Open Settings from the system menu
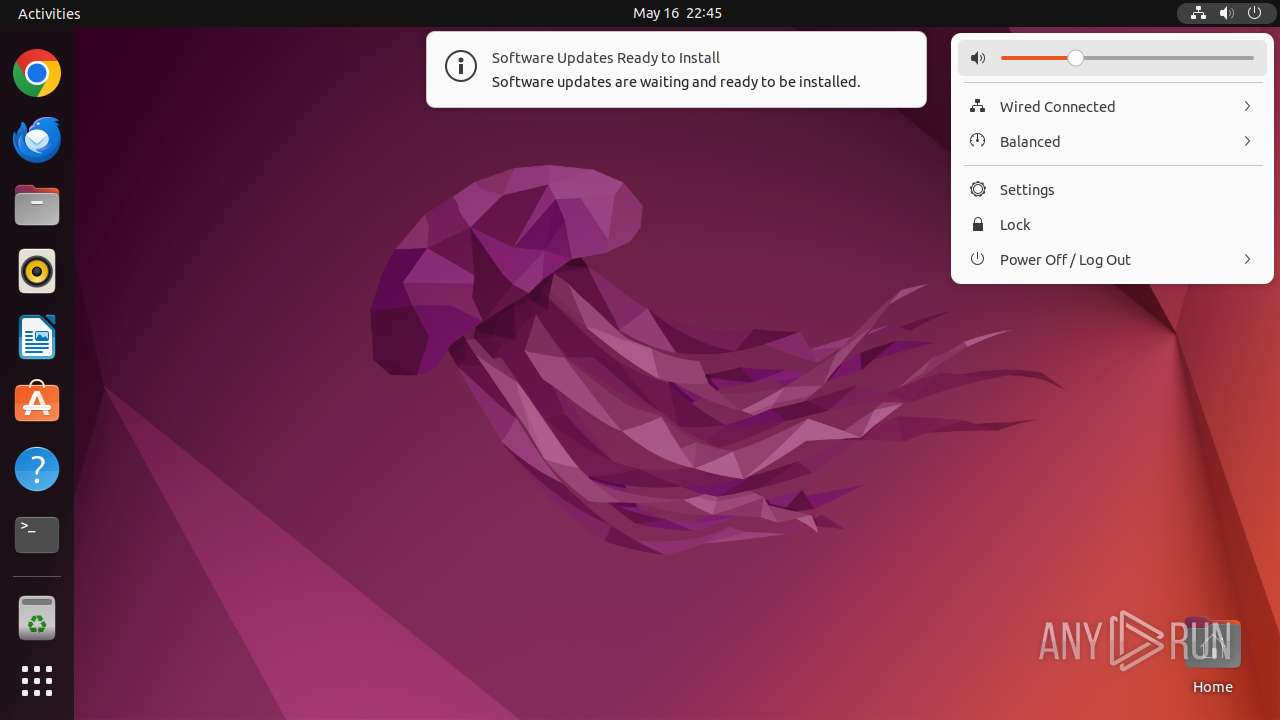Image resolution: width=1280 pixels, height=720 pixels. (x=1112, y=189)
